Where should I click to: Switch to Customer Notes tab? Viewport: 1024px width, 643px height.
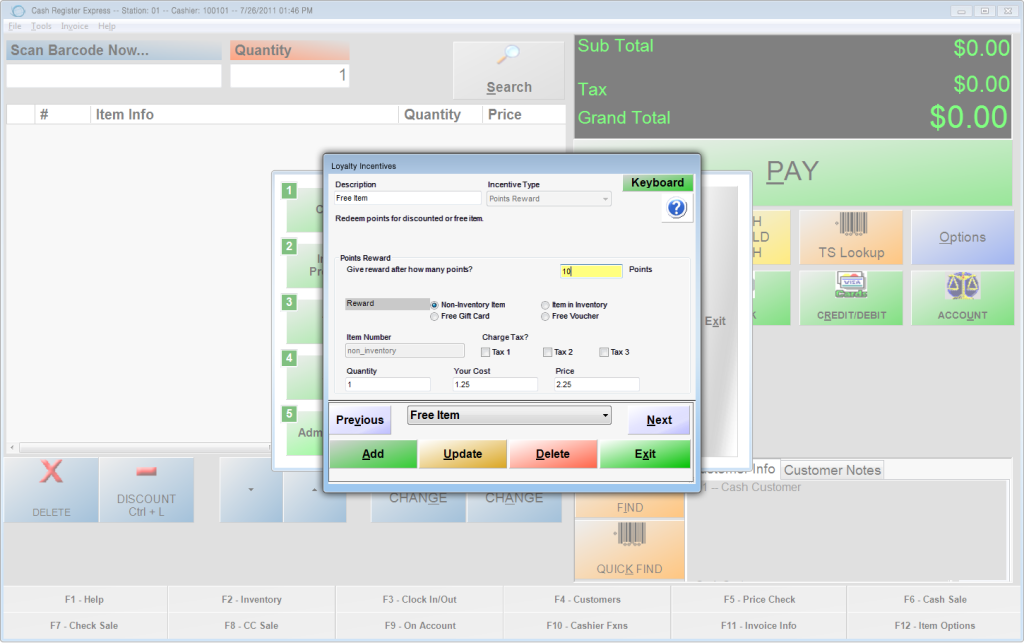coord(832,470)
